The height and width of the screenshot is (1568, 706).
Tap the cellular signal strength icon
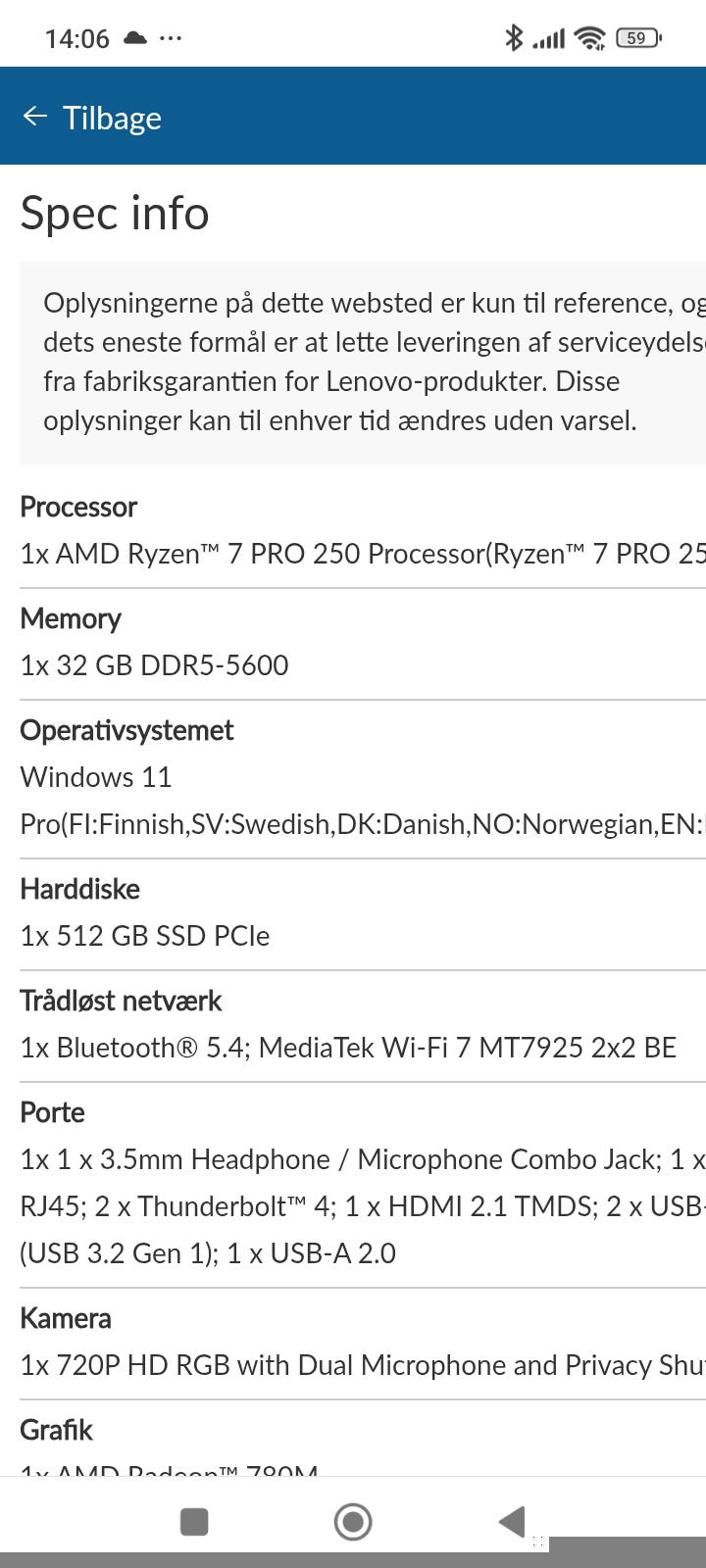pos(548,38)
